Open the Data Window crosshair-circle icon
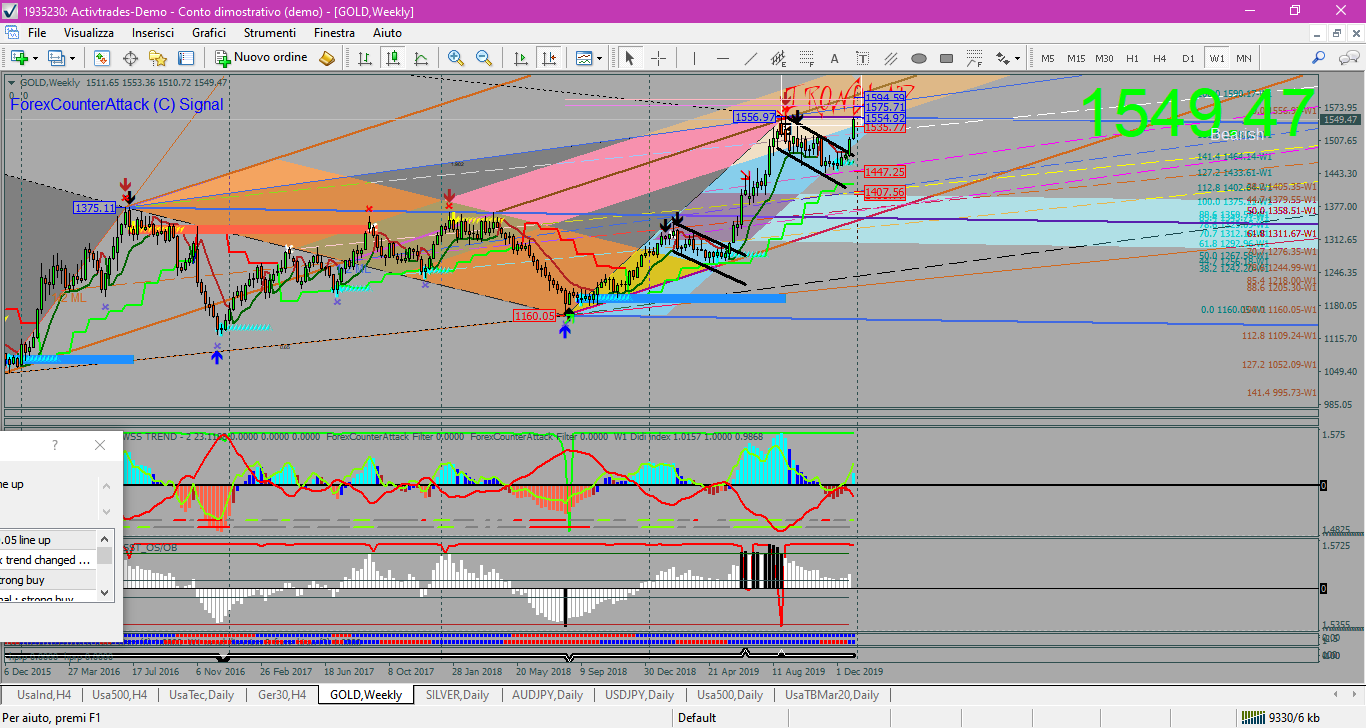 click(130, 58)
